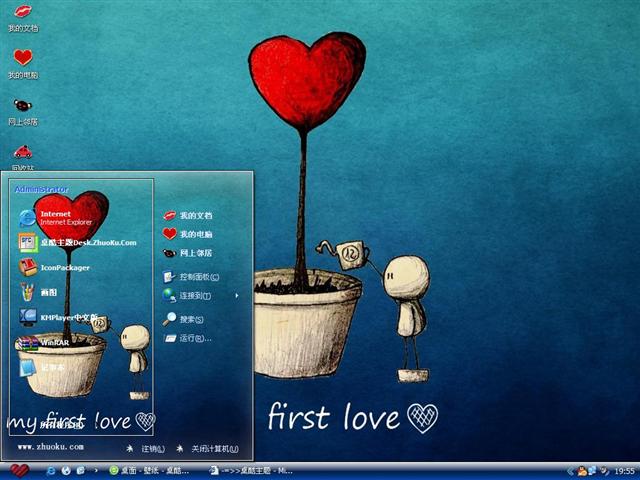
Task: Open 记事本 notepad in start menu
Action: [x=42, y=367]
